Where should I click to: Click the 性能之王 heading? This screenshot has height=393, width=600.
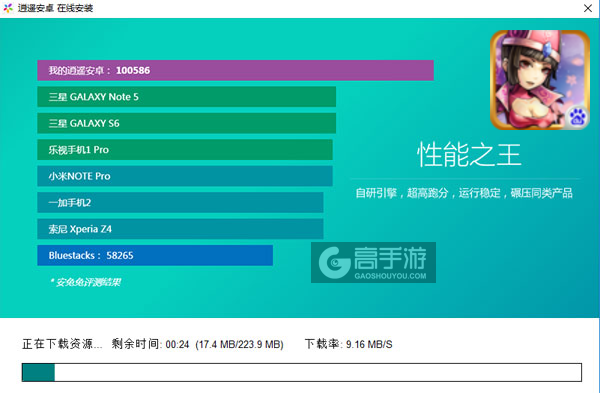(x=469, y=155)
